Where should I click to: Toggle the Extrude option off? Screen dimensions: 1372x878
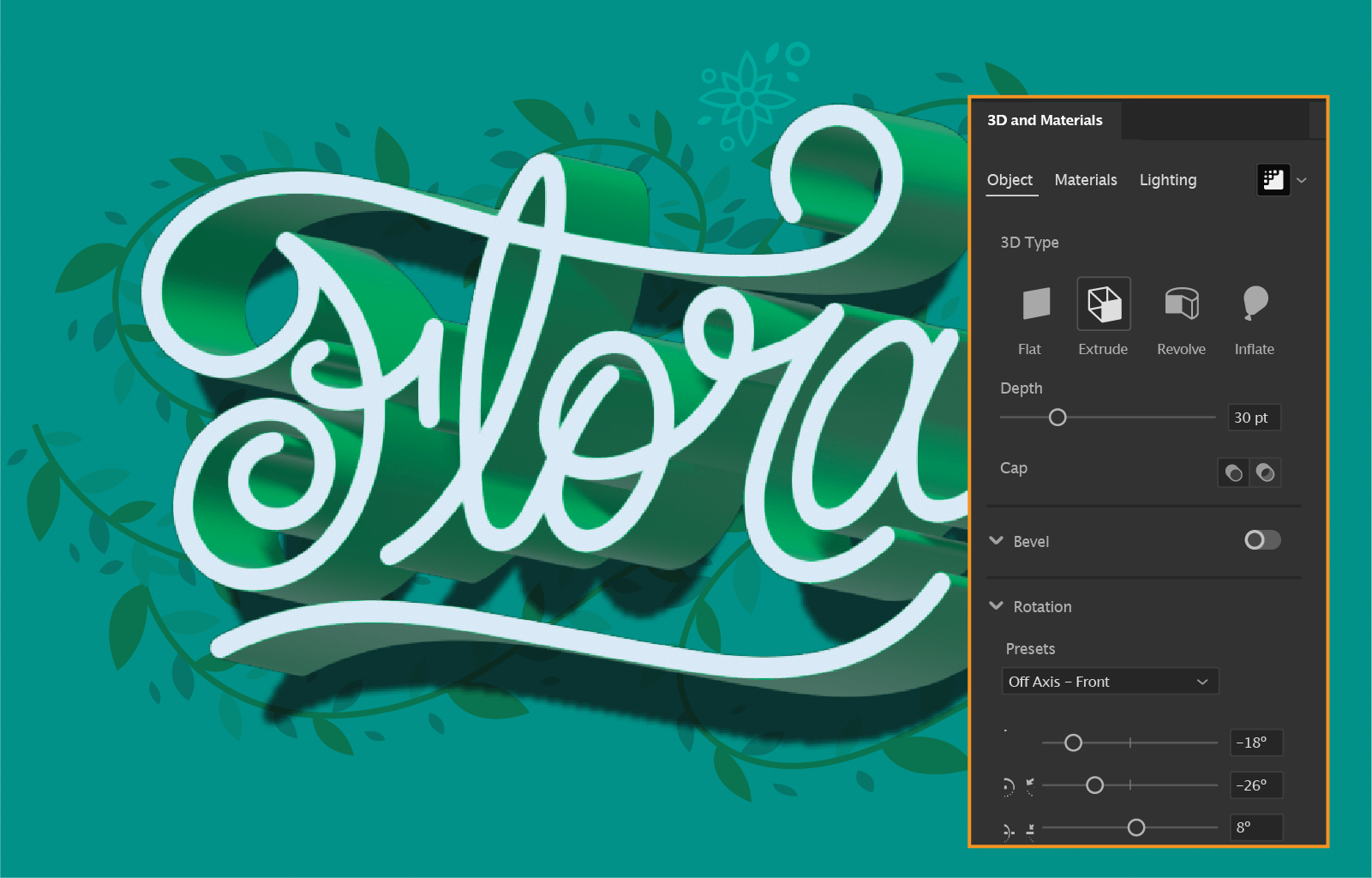point(1103,304)
